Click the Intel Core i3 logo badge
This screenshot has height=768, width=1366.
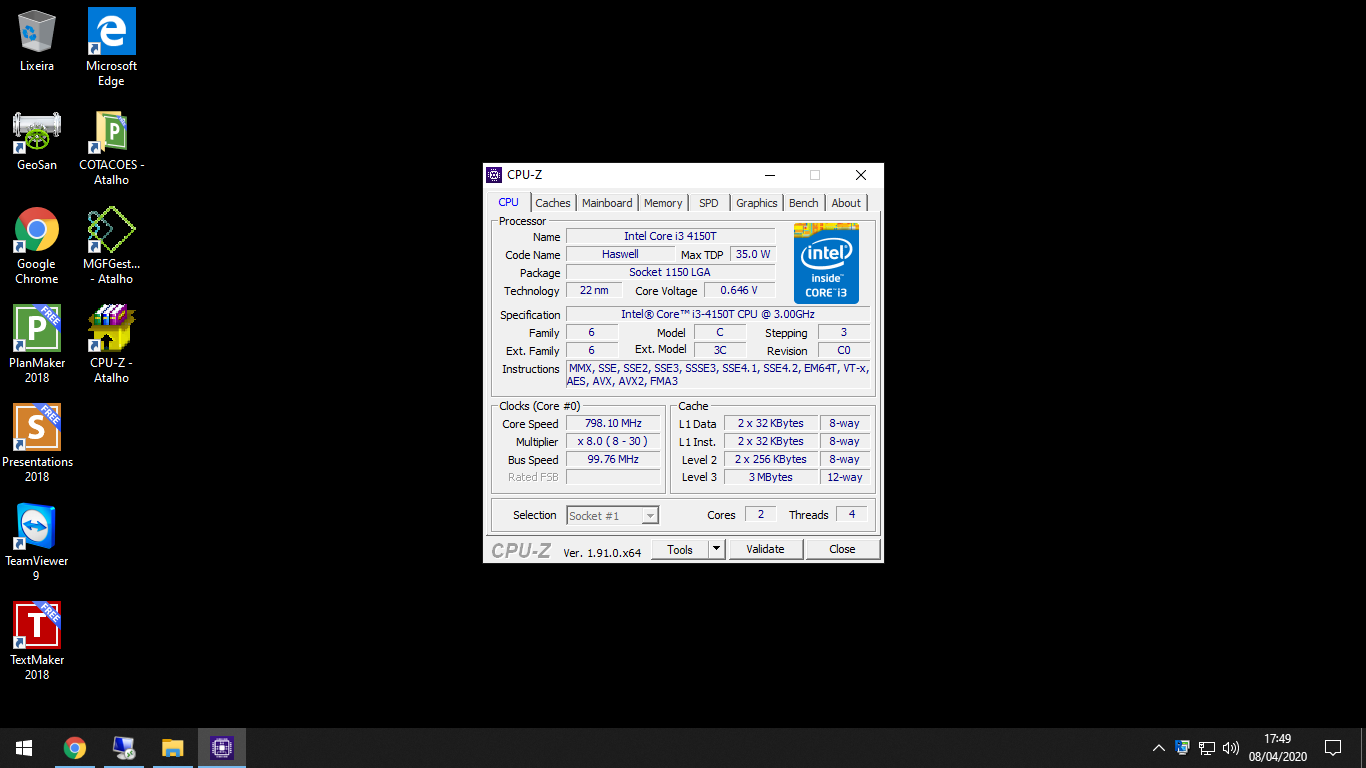(826, 264)
